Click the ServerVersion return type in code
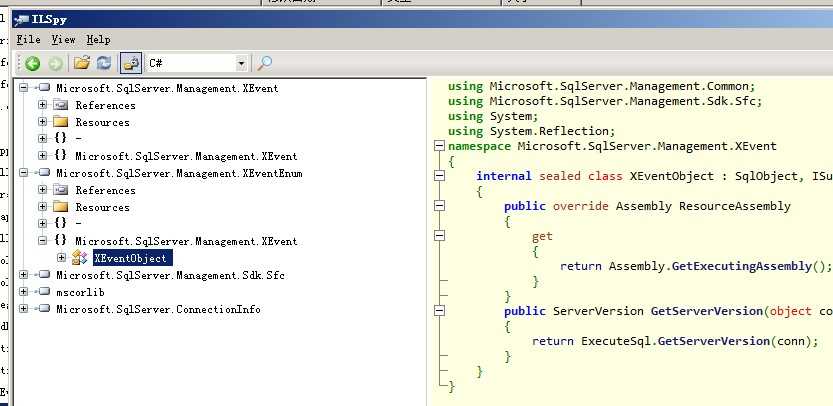This screenshot has width=833, height=406. click(x=598, y=311)
